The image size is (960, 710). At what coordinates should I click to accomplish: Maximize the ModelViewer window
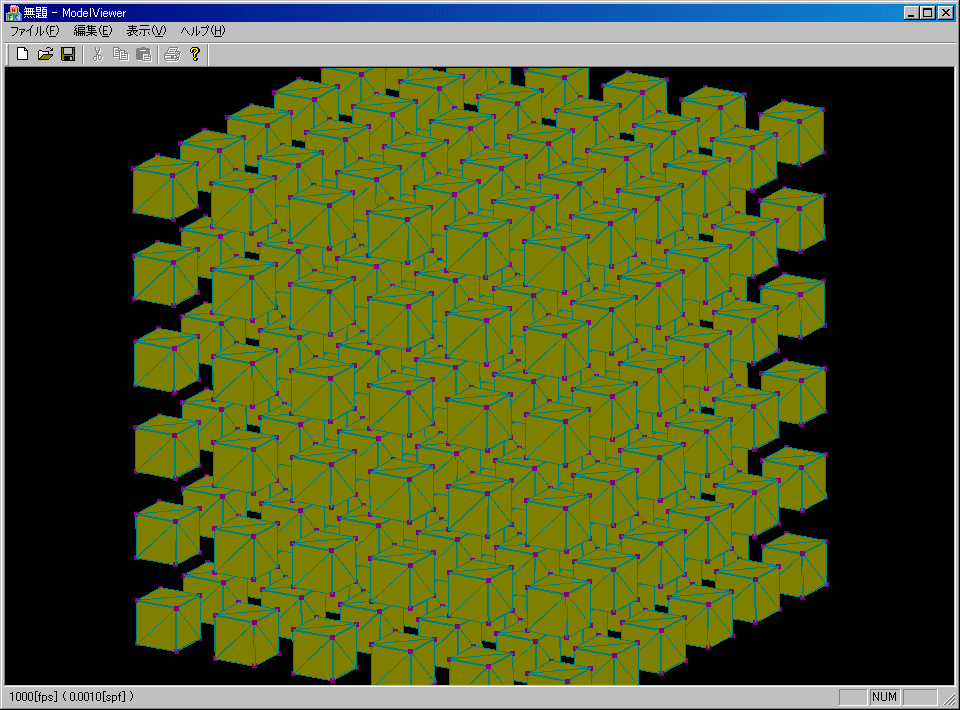pyautogui.click(x=928, y=13)
